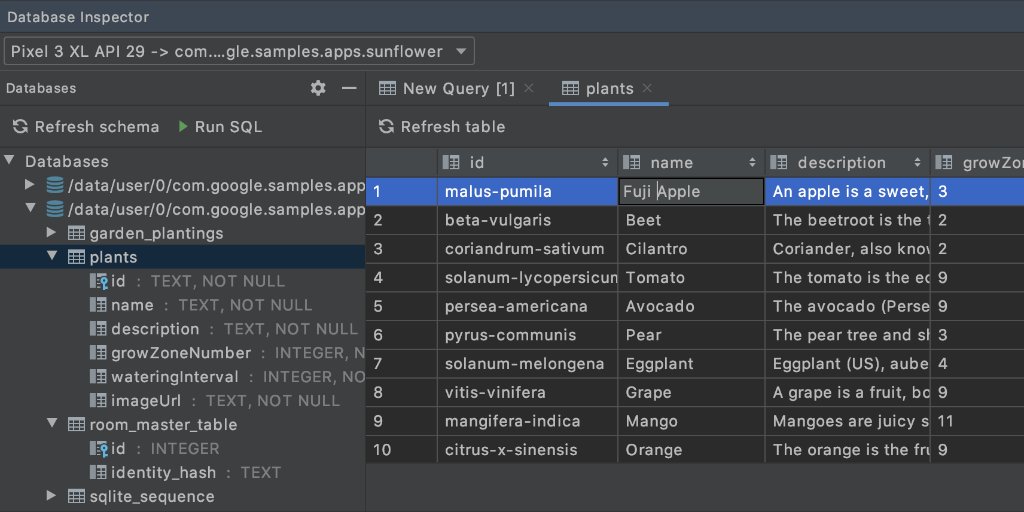Viewport: 1024px width, 512px height.
Task: Click the key icon of room_master_table id
Action: (99, 449)
